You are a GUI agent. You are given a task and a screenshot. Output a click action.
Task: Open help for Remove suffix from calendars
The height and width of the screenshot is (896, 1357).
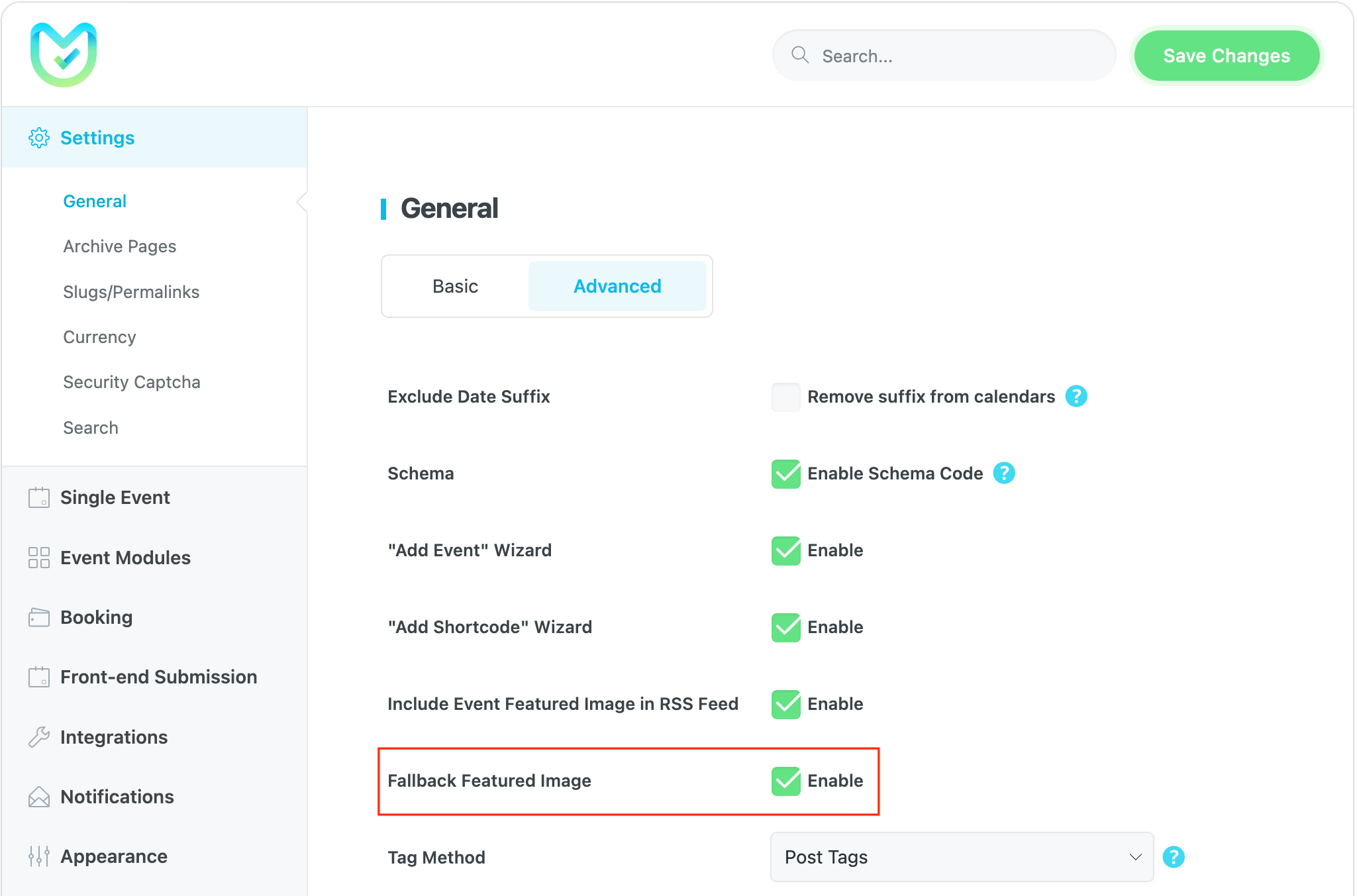coord(1076,396)
